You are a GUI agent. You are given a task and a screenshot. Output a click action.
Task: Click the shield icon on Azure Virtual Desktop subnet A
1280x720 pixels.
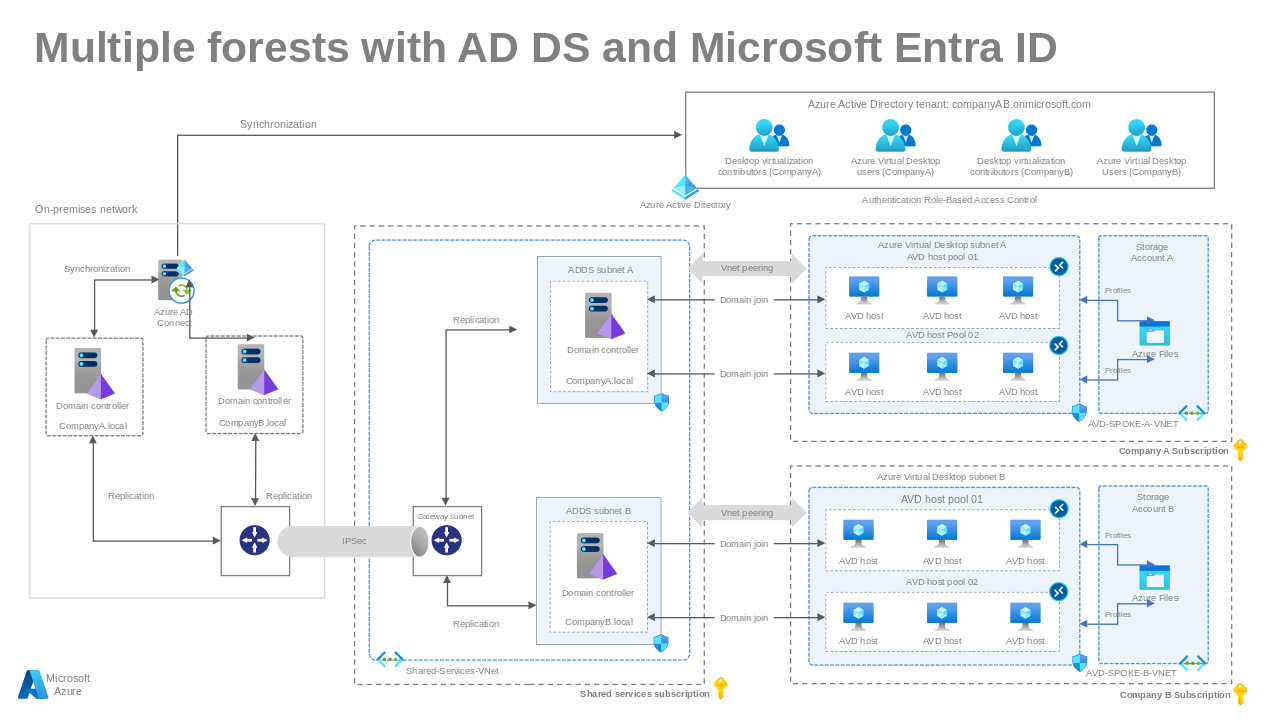1079,412
